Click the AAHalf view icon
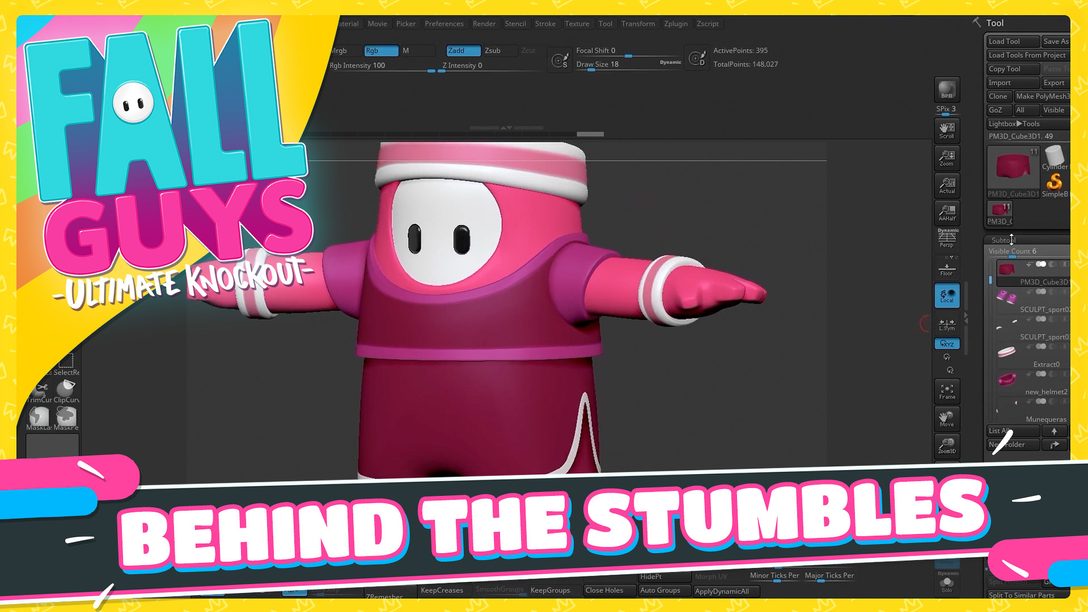 point(946,213)
